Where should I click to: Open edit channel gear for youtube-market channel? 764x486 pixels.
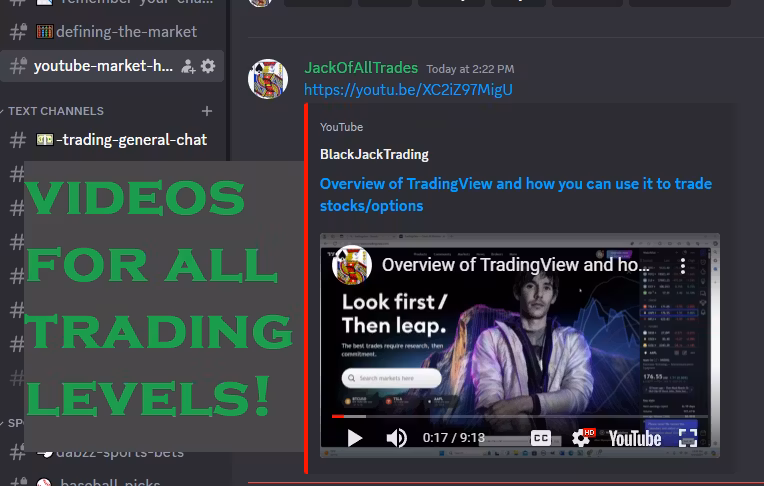tap(208, 66)
